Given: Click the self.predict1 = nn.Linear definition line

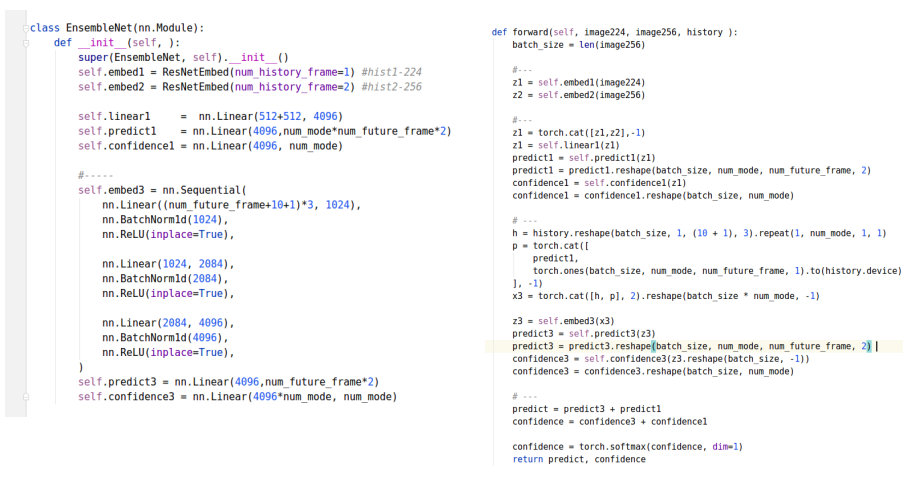Looking at the screenshot, I should (265, 131).
